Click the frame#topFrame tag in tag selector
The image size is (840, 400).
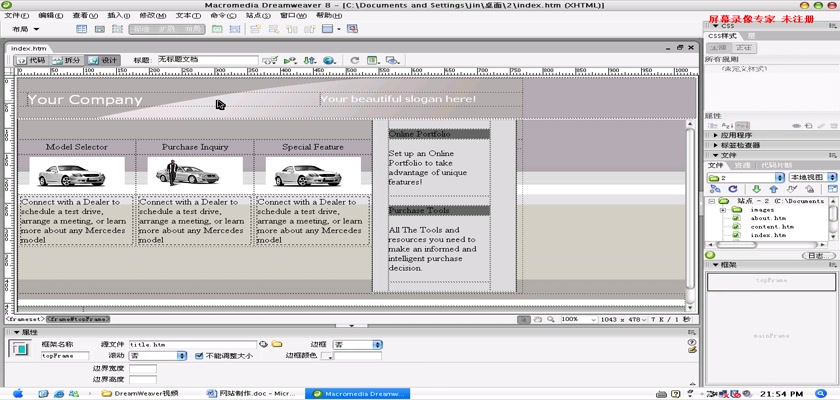click(78, 319)
